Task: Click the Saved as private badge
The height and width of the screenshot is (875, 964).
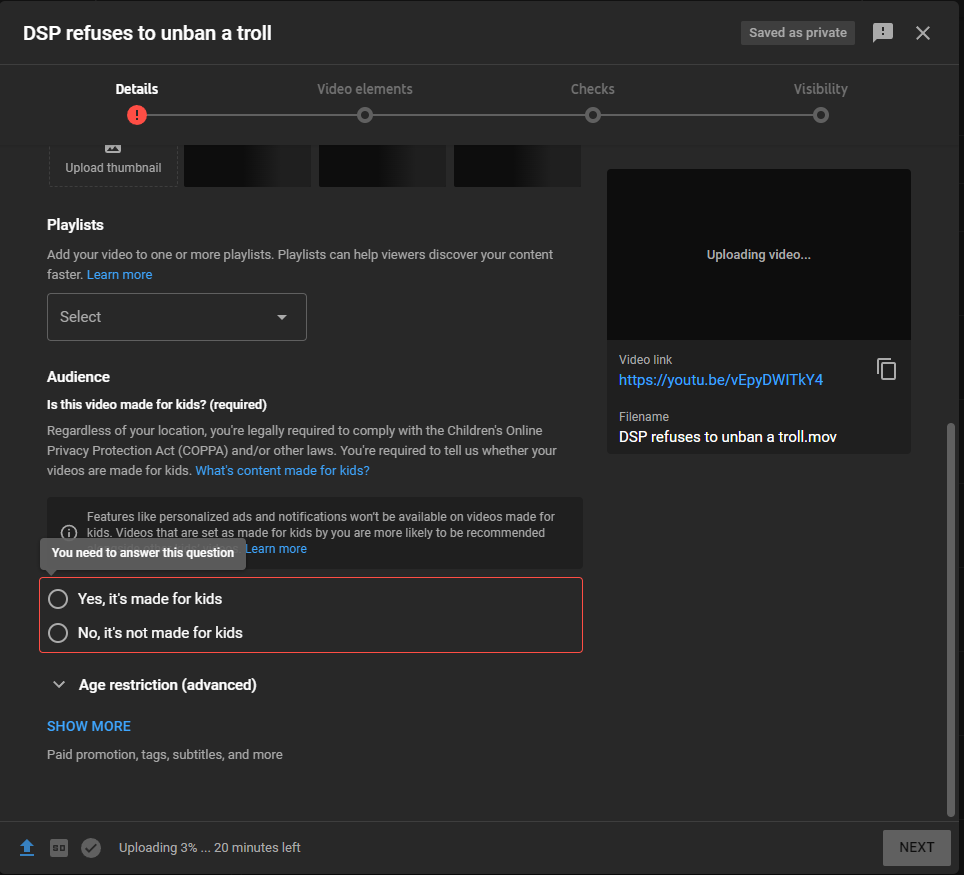Action: (797, 33)
